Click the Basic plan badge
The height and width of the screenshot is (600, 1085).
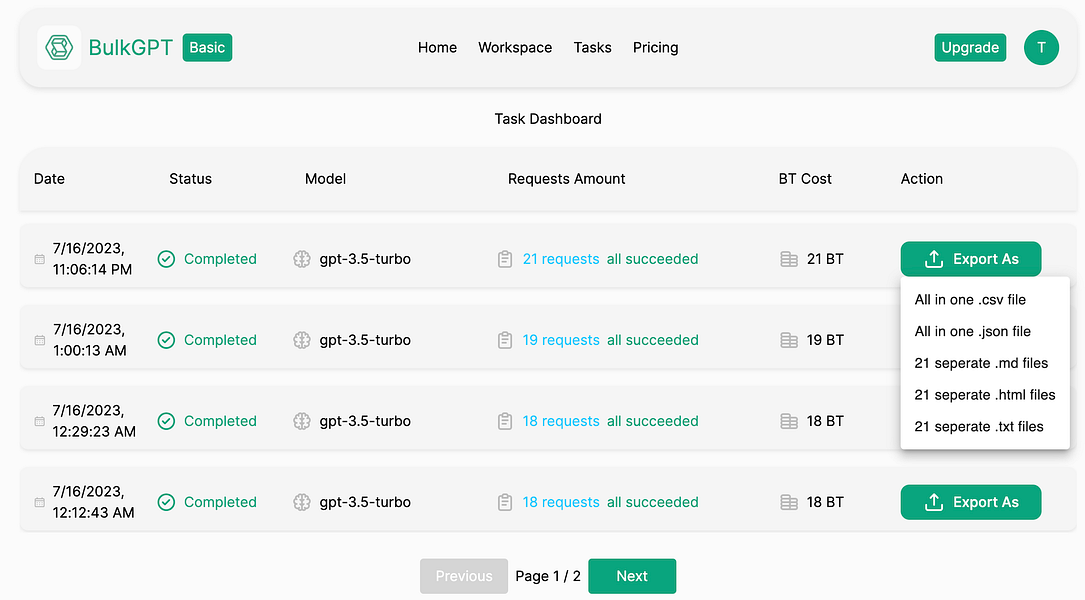pyautogui.click(x=207, y=48)
